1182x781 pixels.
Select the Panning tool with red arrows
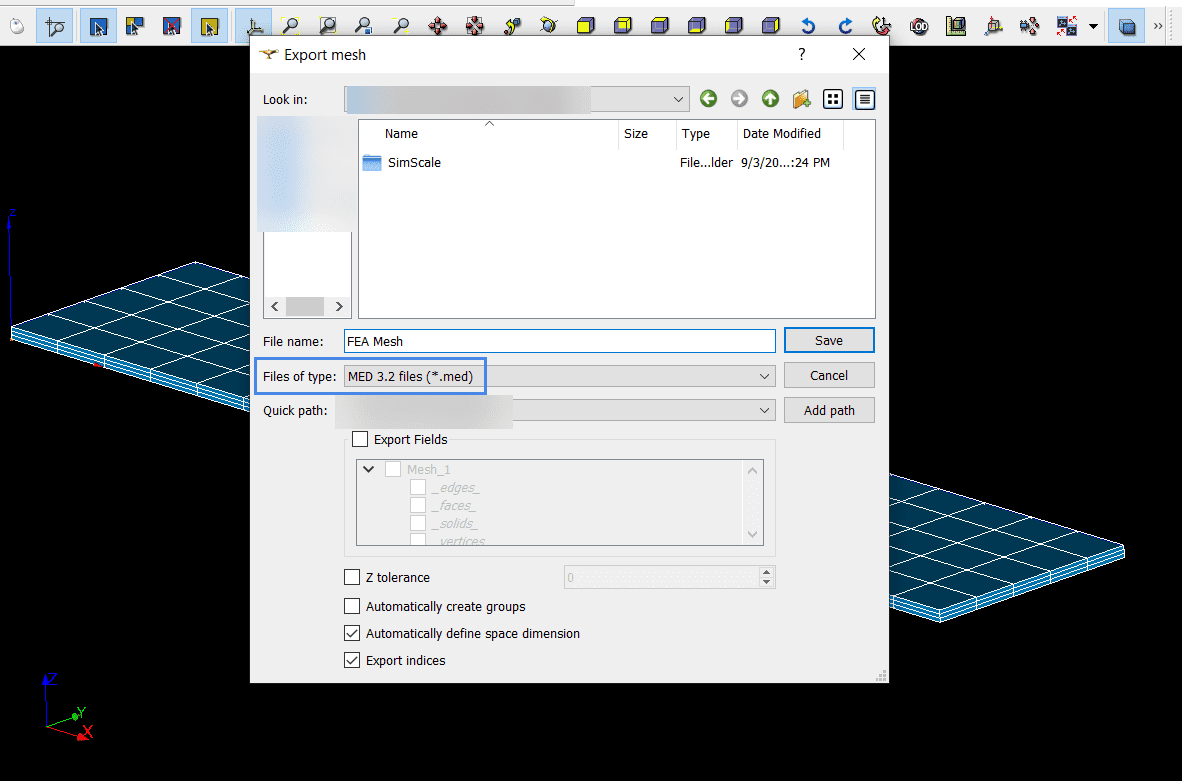(x=438, y=26)
